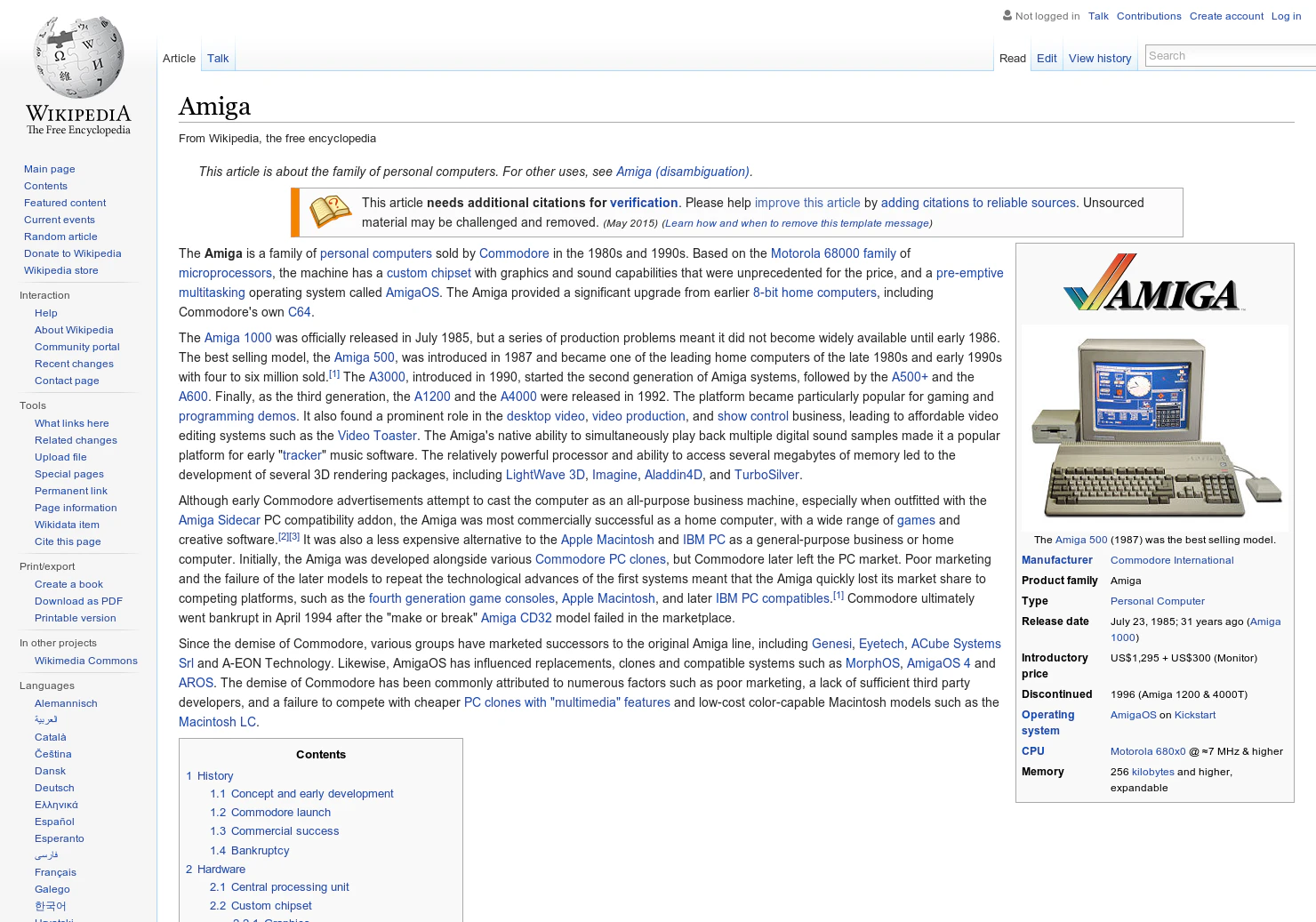Viewport: 1316px width, 922px height.
Task: Click Community portal in sidebar
Action: pos(77,347)
